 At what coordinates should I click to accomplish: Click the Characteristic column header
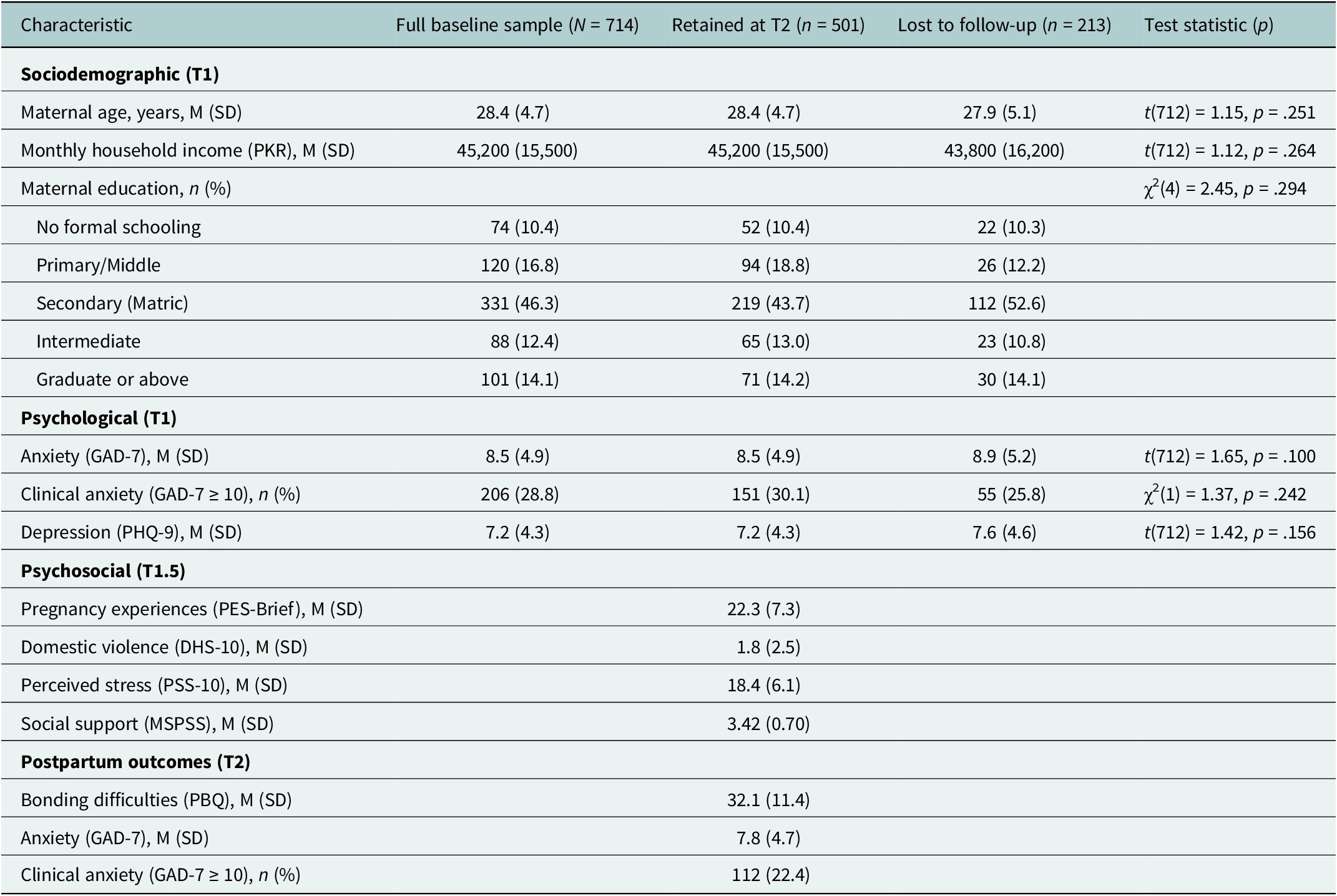76,25
